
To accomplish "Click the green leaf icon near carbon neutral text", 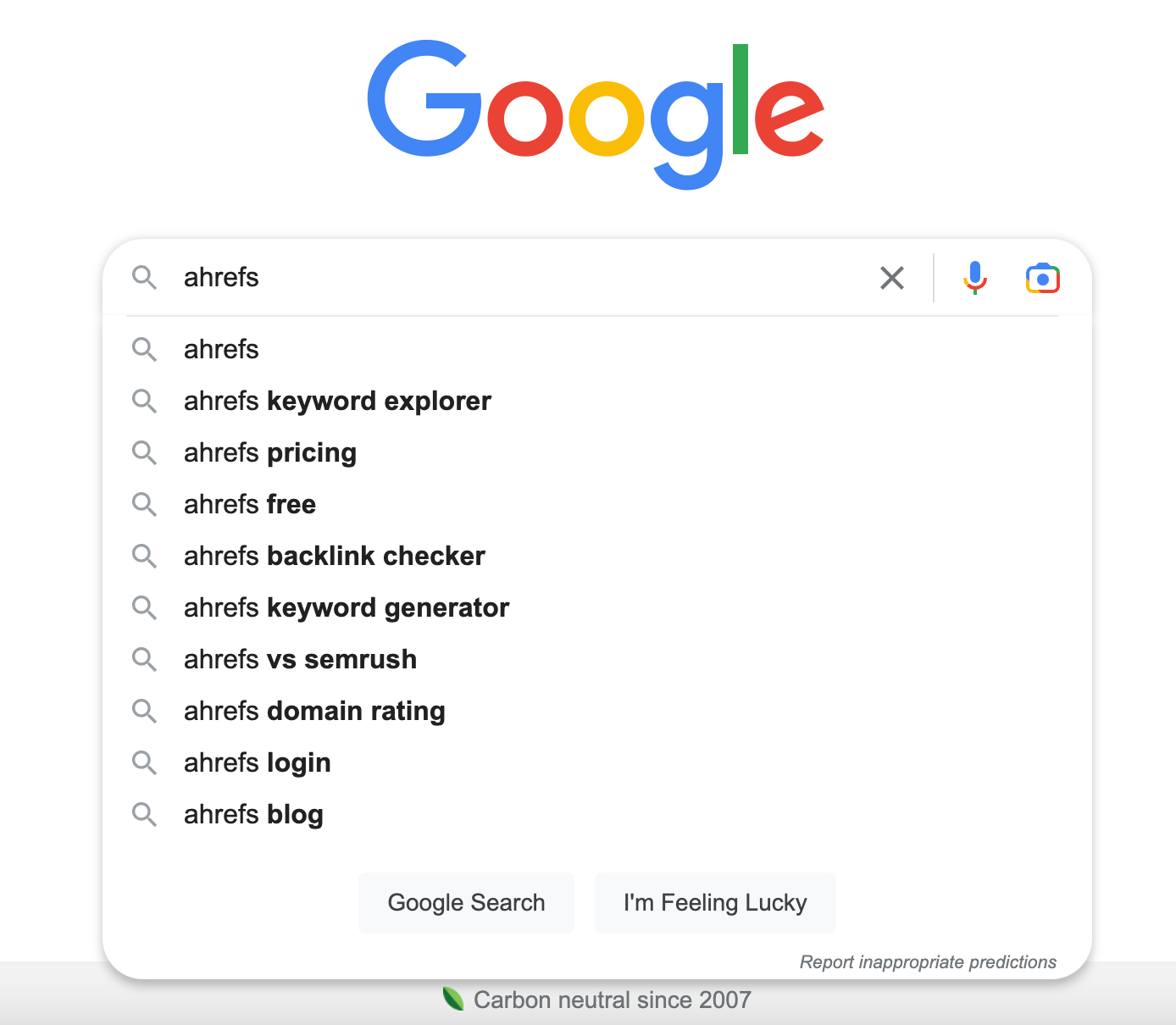I will coord(454,999).
